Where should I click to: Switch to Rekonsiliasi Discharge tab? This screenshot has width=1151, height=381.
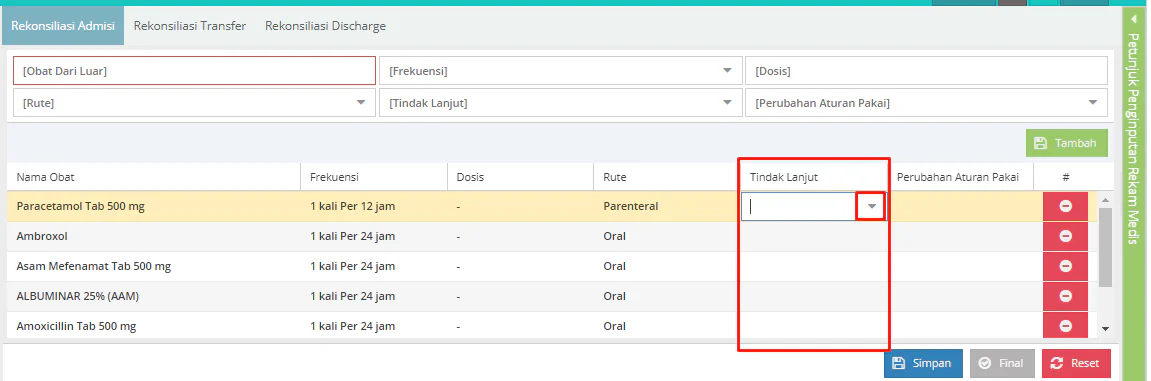325,26
